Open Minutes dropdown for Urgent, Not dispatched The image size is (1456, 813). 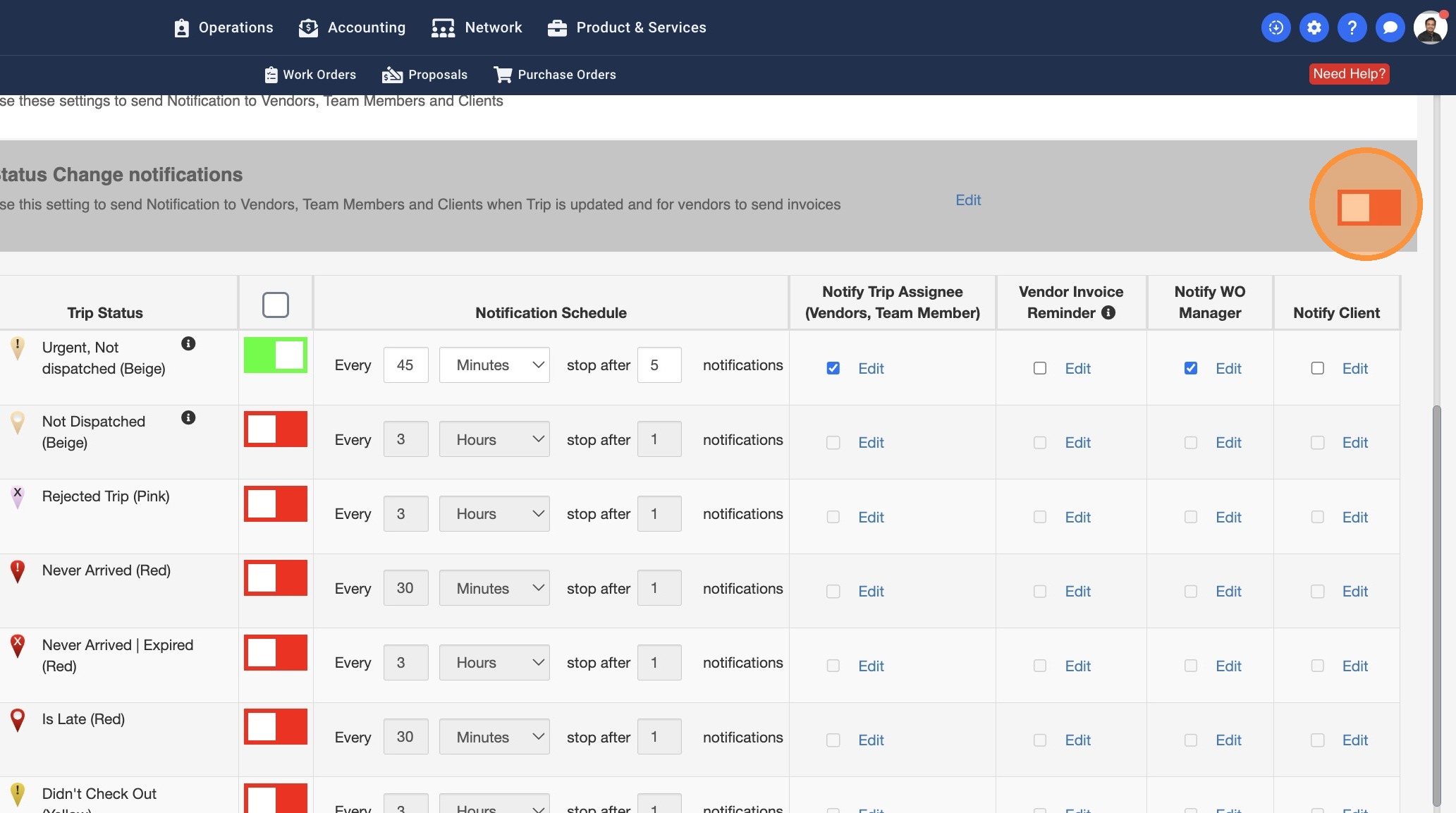494,365
